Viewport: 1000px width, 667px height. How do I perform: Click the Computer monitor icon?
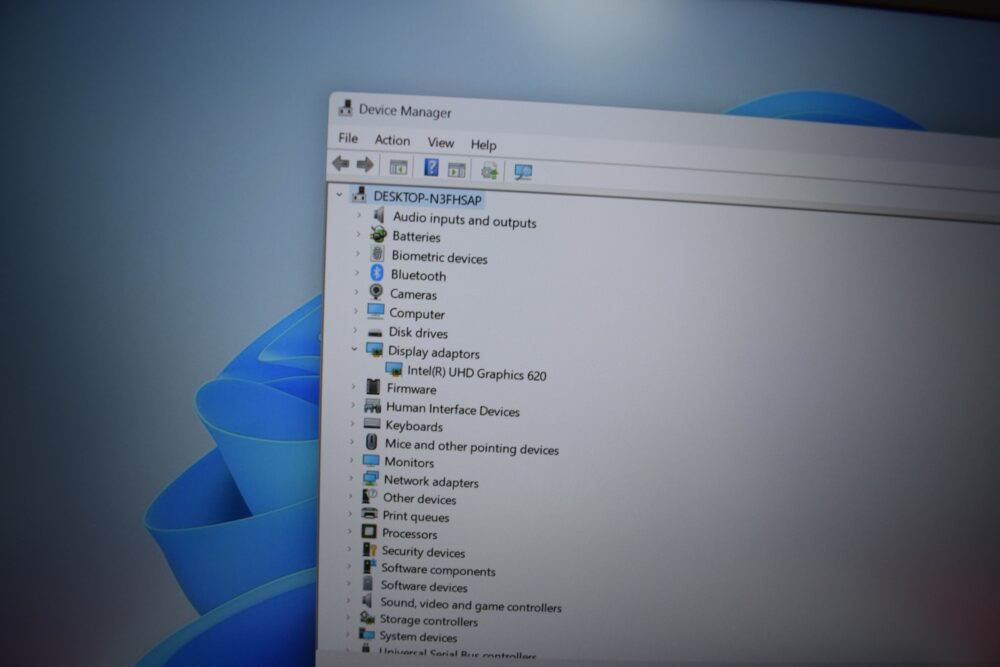click(376, 311)
